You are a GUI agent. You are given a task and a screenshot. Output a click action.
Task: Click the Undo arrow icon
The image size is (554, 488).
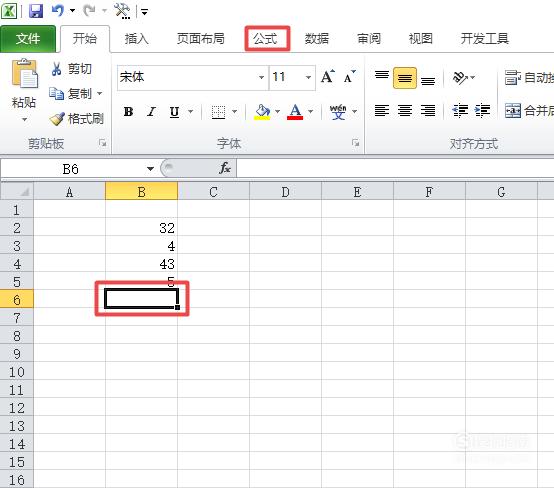(x=57, y=10)
